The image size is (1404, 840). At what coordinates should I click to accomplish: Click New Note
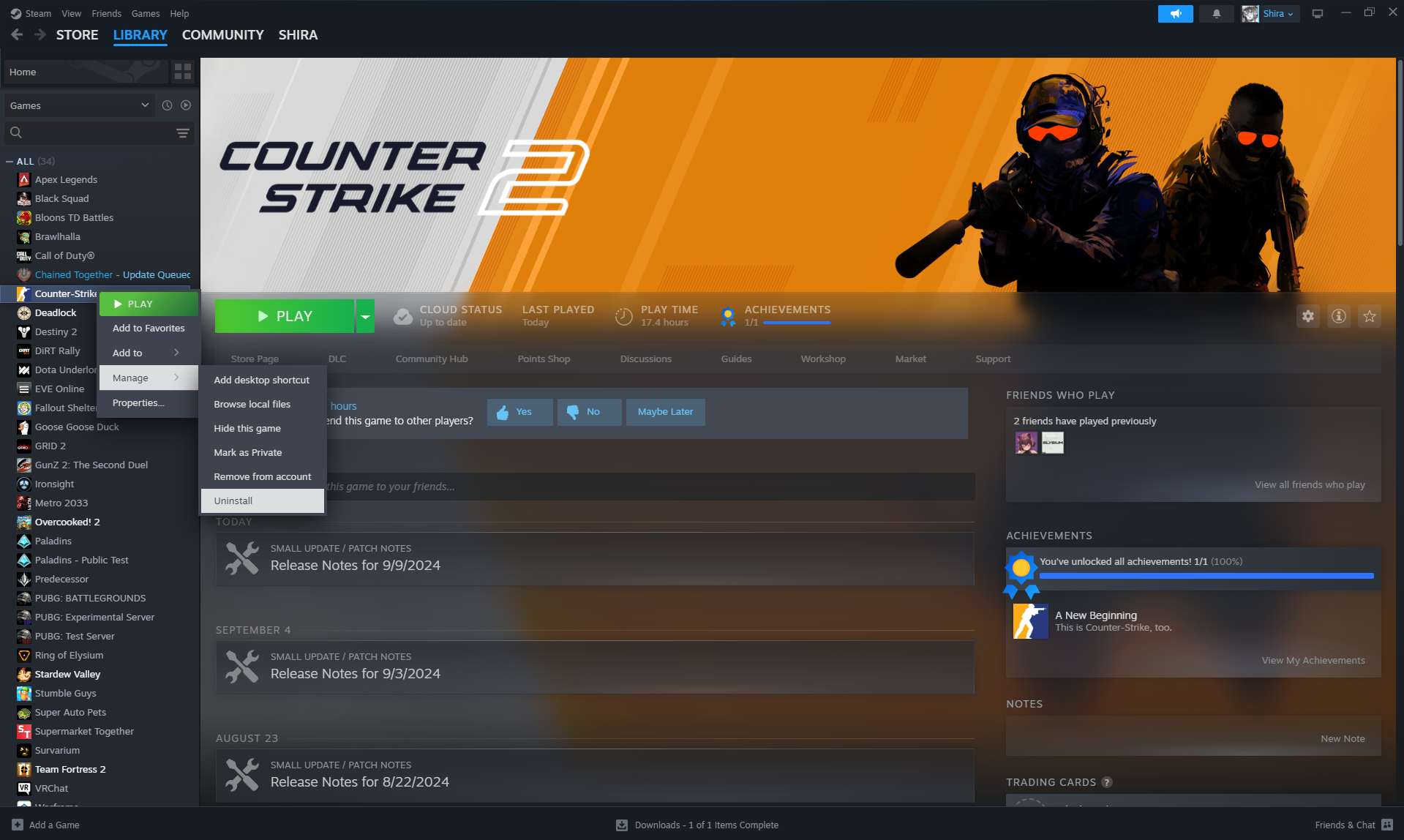tap(1343, 738)
